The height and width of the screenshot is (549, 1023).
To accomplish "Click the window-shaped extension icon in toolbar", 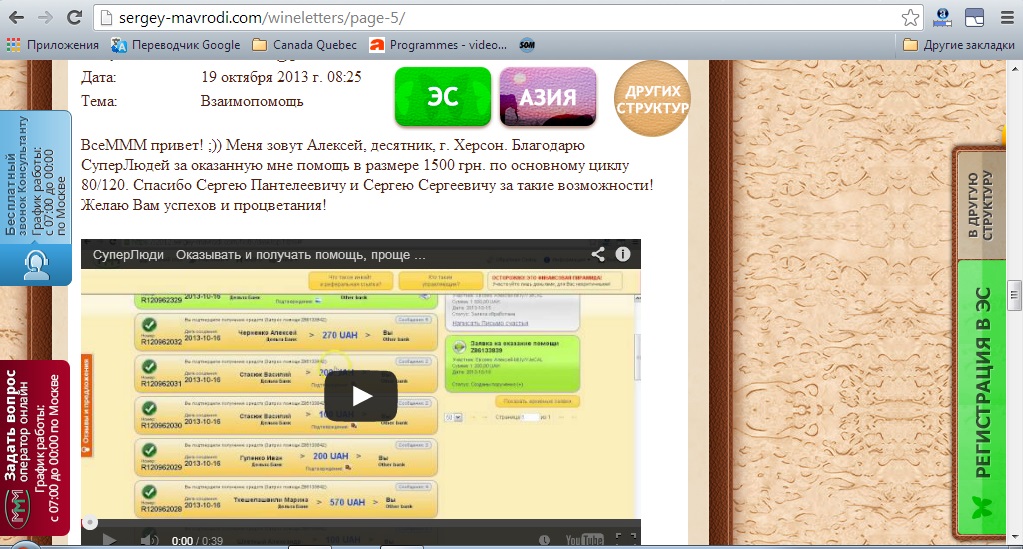I will point(974,18).
